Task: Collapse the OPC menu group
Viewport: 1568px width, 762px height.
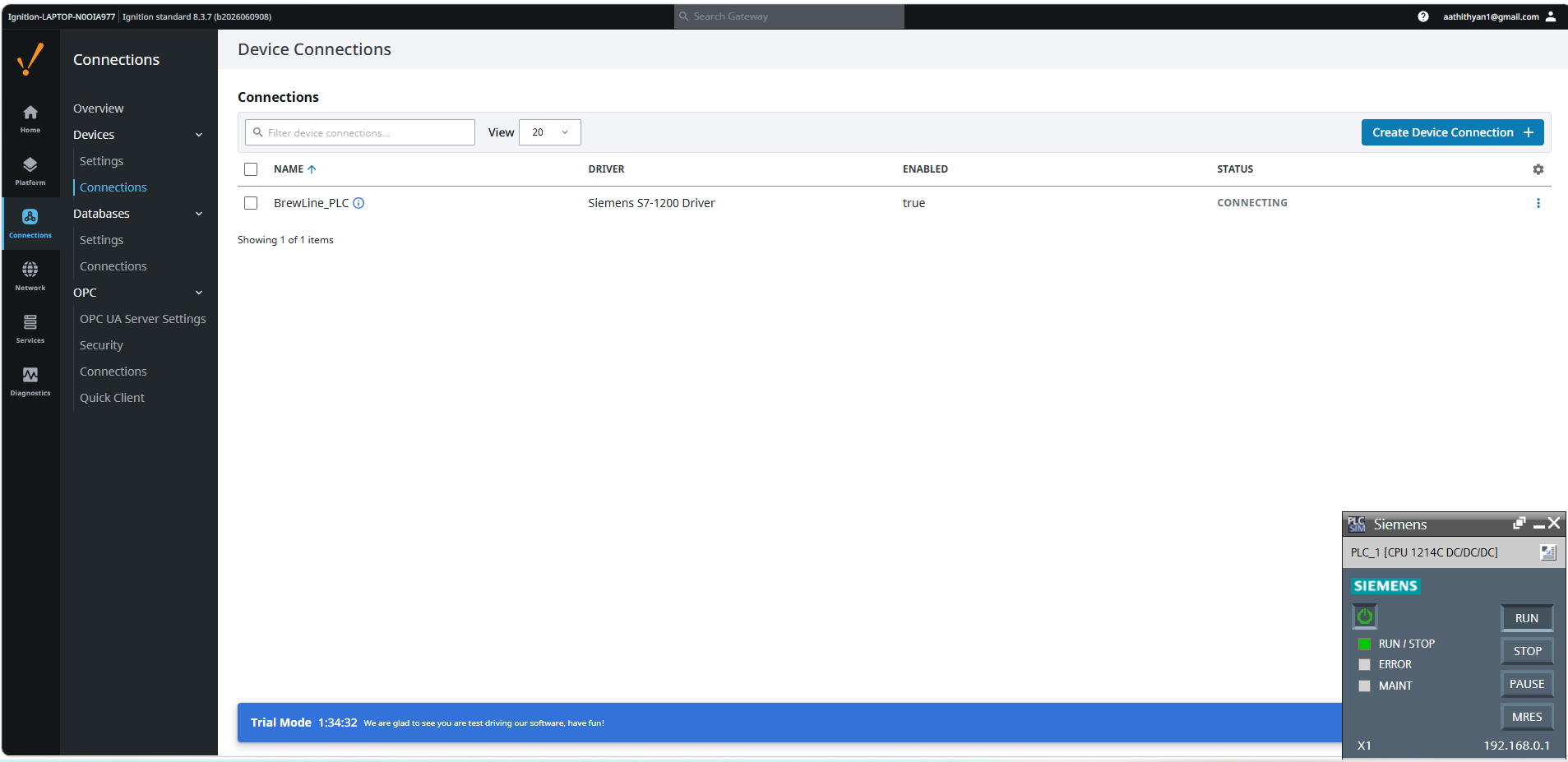Action: pos(199,293)
